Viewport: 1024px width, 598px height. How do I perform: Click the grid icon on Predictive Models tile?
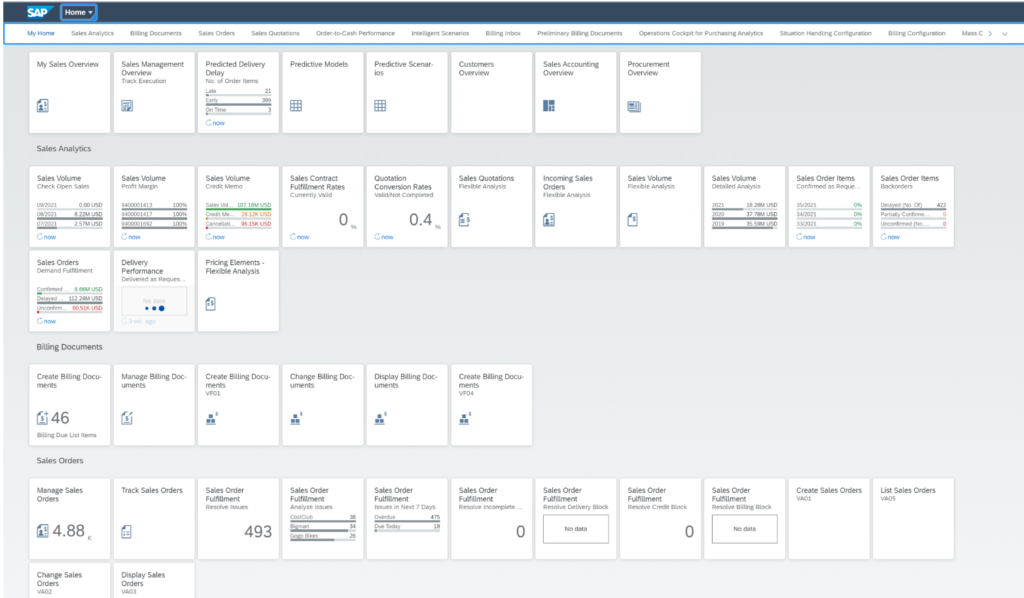(x=295, y=103)
